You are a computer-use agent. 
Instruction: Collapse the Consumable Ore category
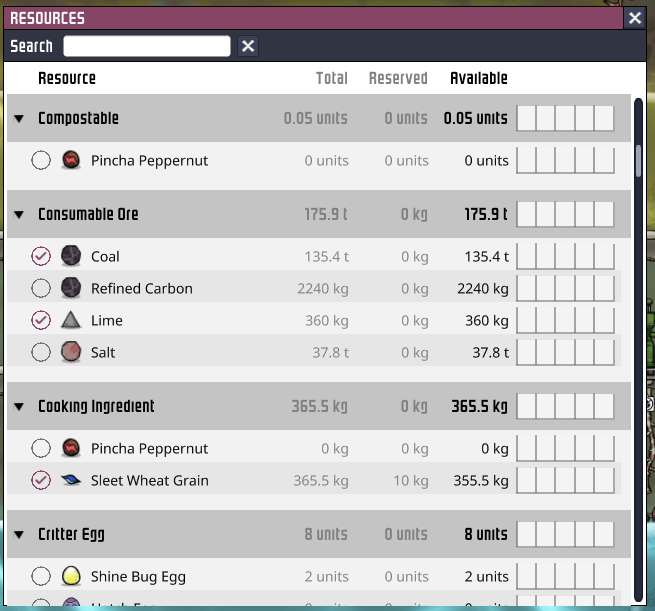[19, 214]
